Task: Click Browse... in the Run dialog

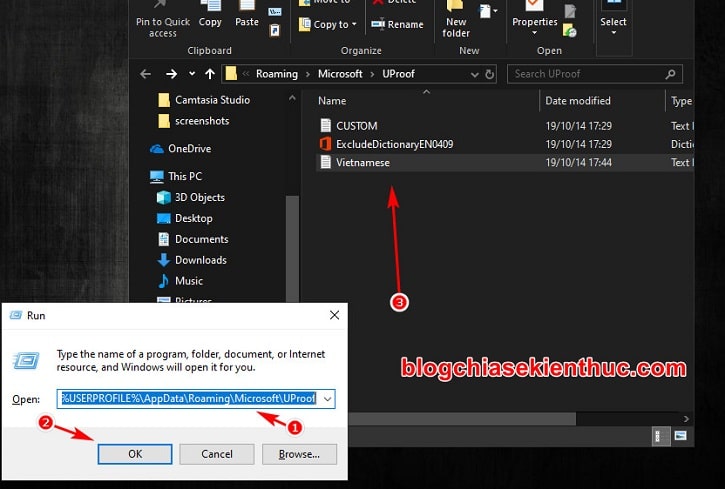Action: click(x=299, y=454)
